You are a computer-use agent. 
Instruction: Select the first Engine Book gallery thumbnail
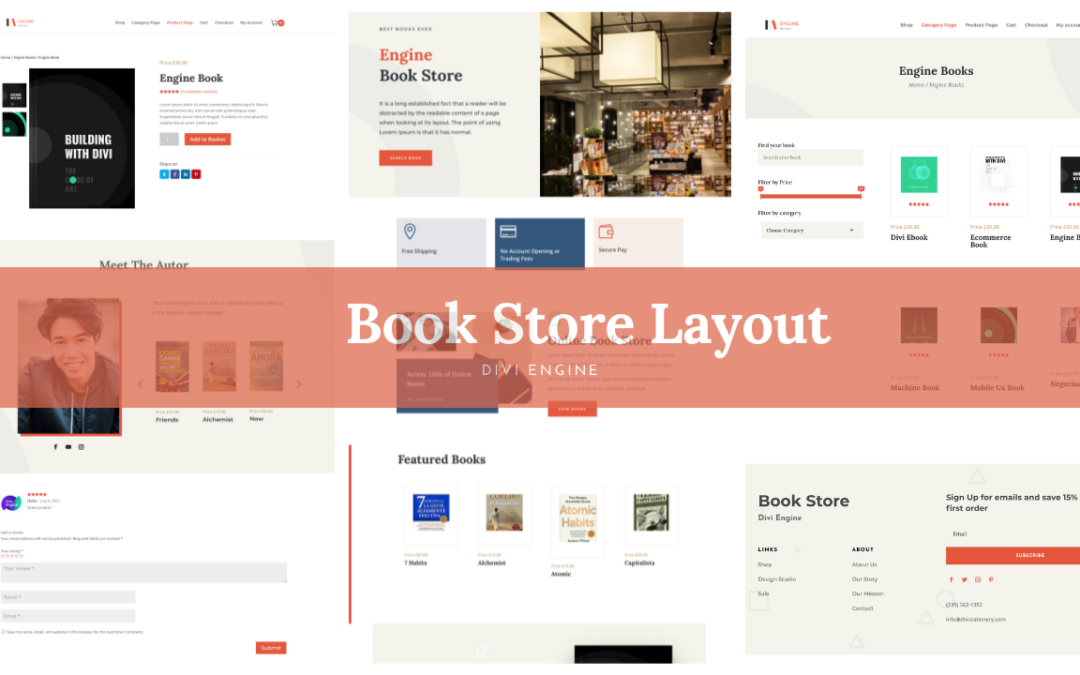point(14,95)
